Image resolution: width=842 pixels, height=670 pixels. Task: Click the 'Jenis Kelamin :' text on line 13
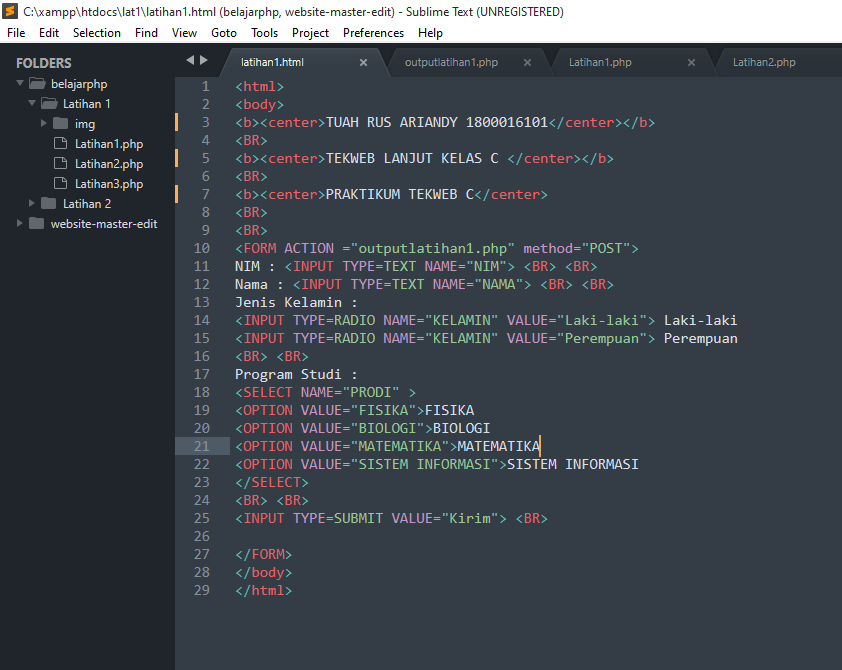pos(296,302)
